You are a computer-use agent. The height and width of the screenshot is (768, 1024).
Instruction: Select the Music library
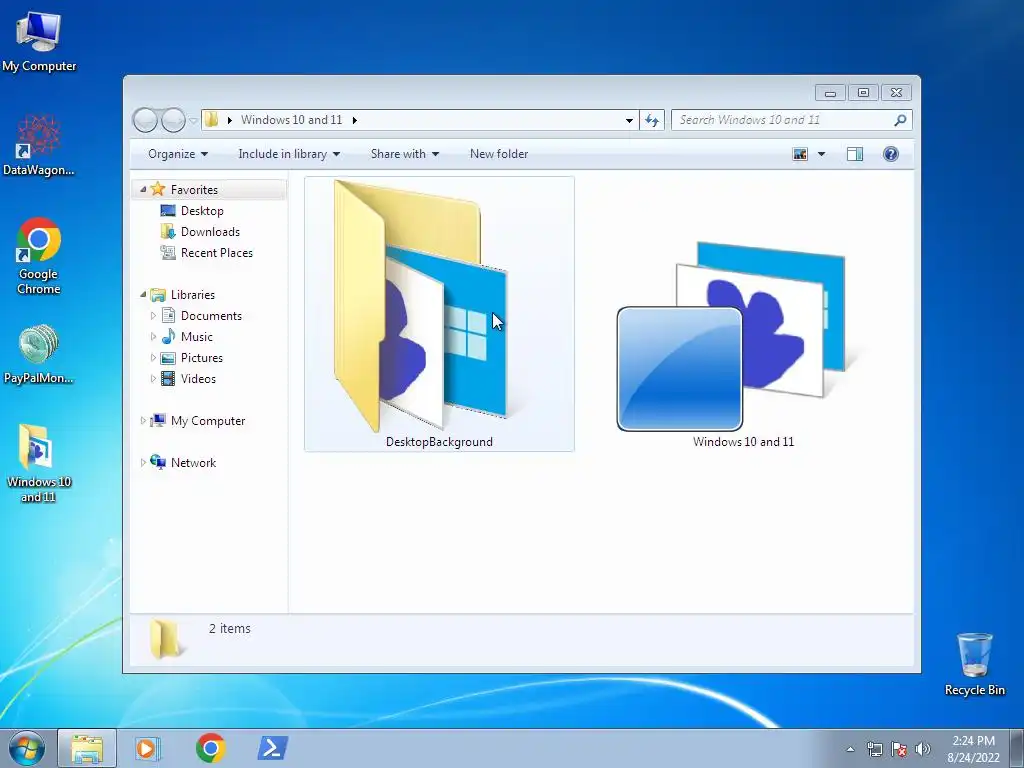197,337
